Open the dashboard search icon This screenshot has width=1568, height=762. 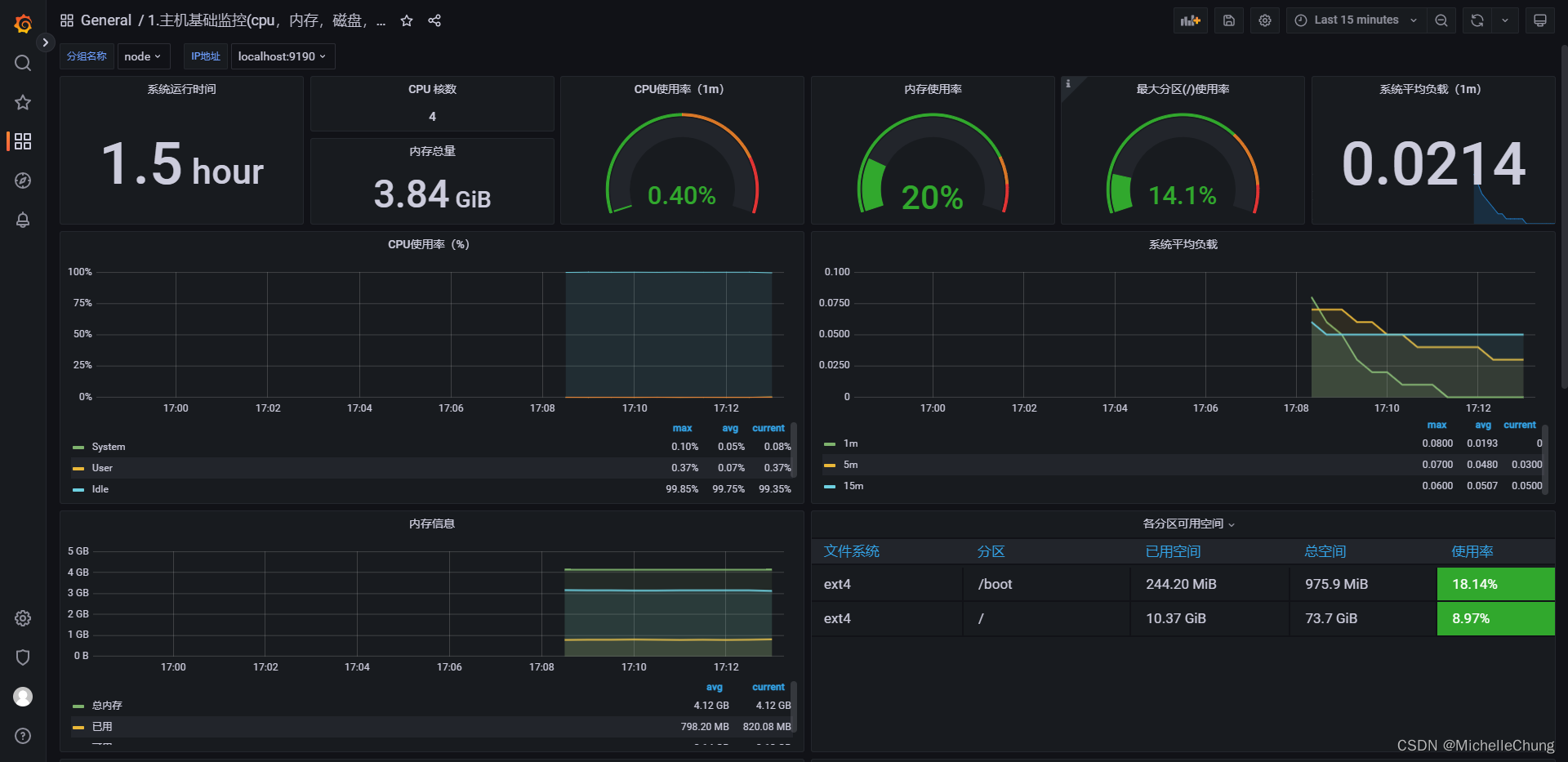tap(23, 63)
